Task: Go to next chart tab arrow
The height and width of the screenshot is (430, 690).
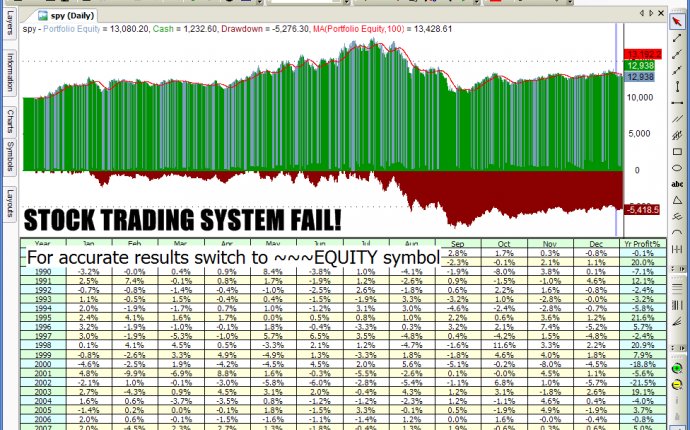Action: [651, 13]
